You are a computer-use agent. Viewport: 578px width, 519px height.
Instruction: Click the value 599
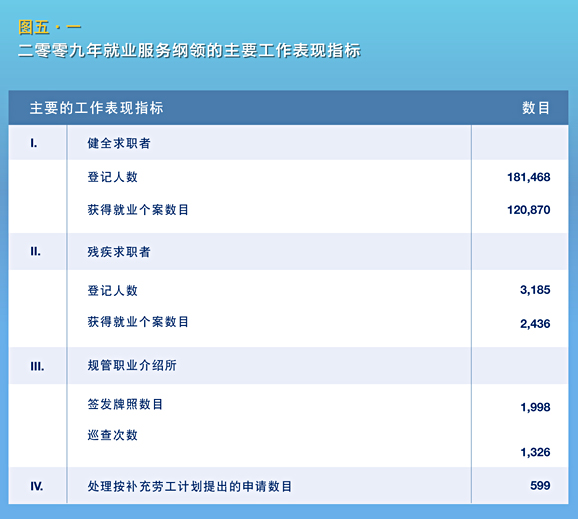pyautogui.click(x=540, y=485)
